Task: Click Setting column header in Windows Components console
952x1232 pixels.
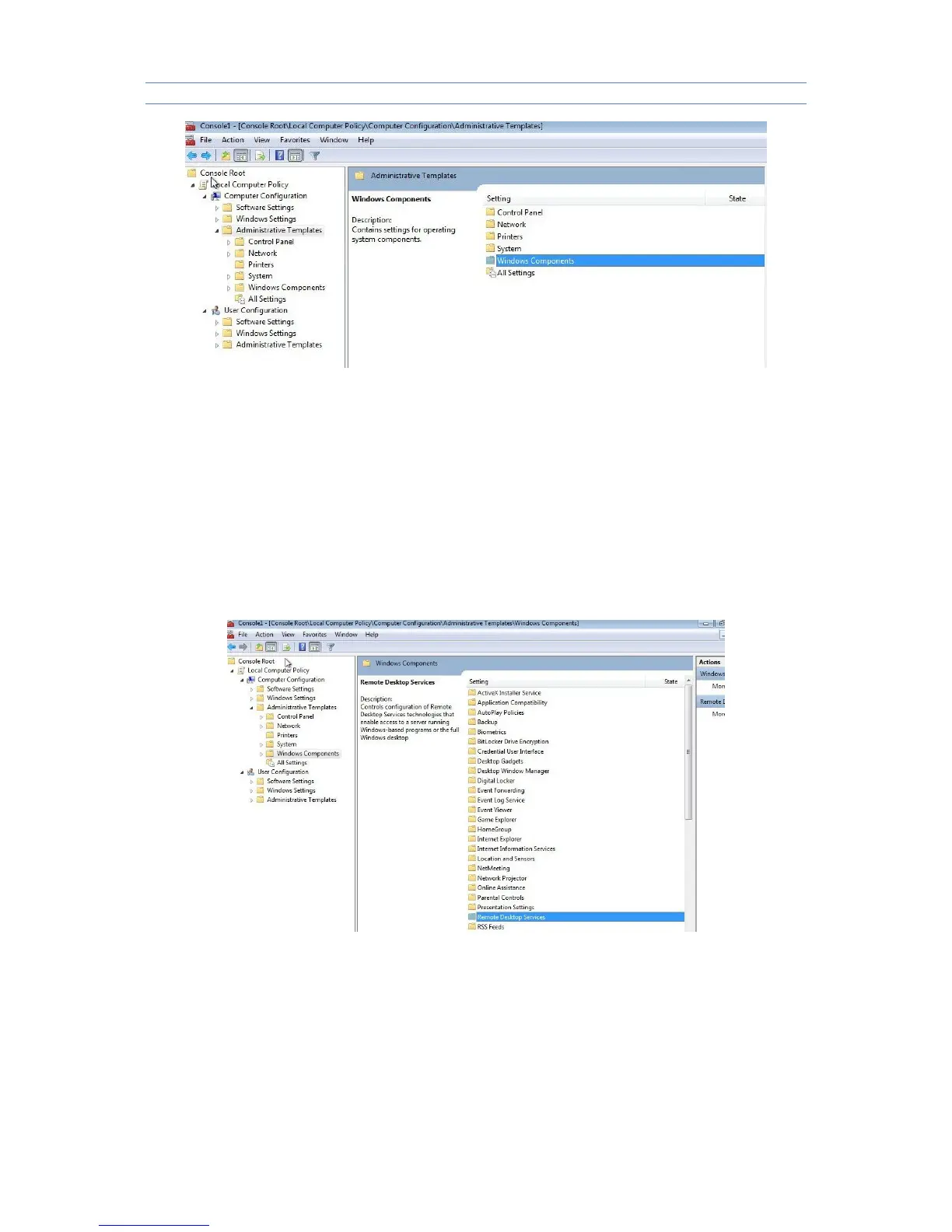Action: coord(555,681)
